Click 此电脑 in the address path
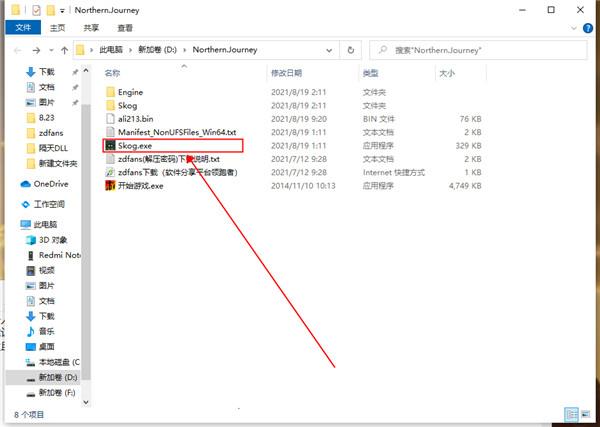 tap(111, 50)
